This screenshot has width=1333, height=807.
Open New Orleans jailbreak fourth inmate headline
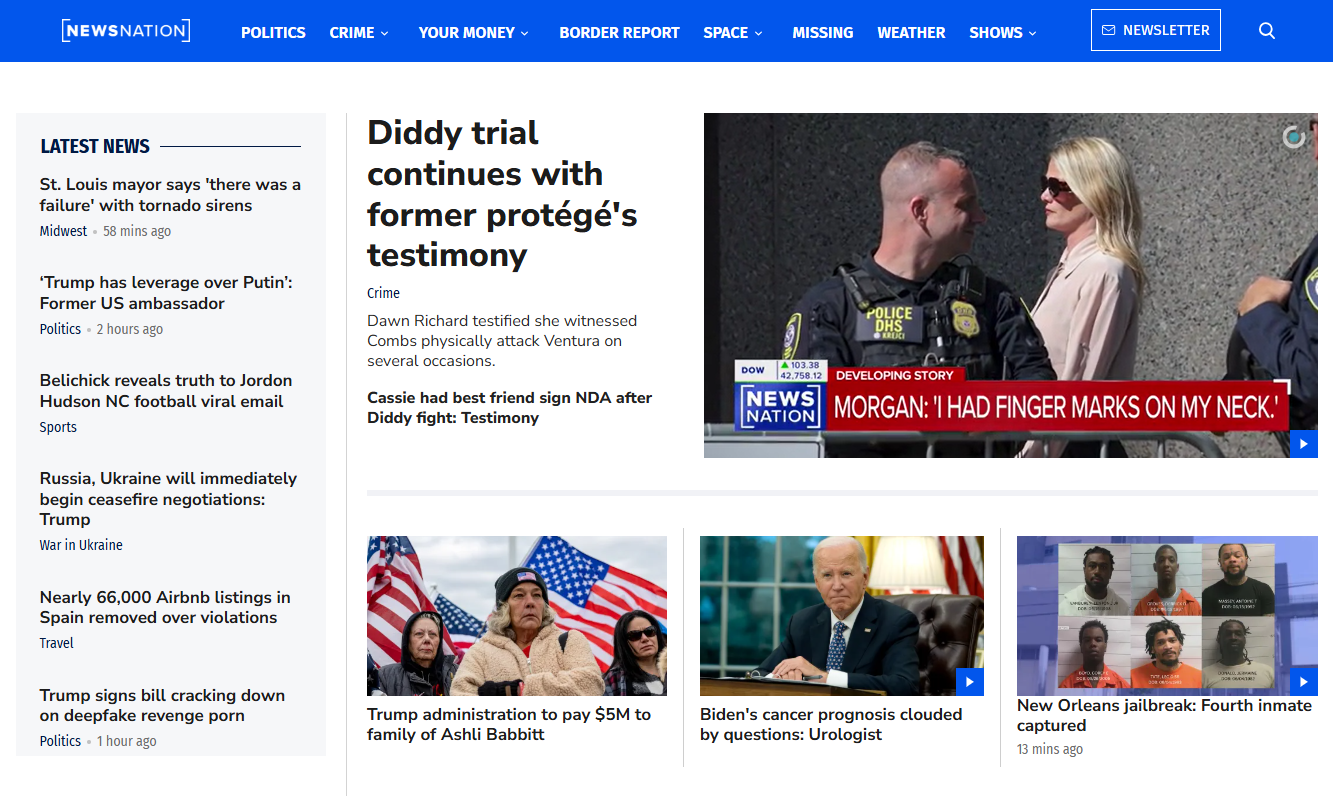pos(1164,715)
